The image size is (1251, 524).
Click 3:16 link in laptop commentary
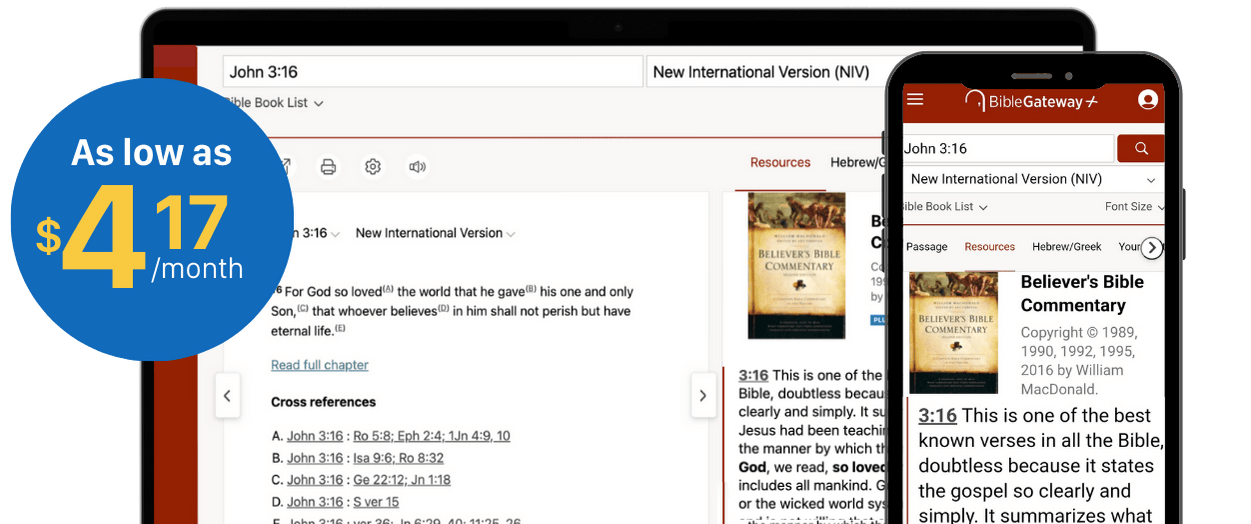[x=754, y=376]
